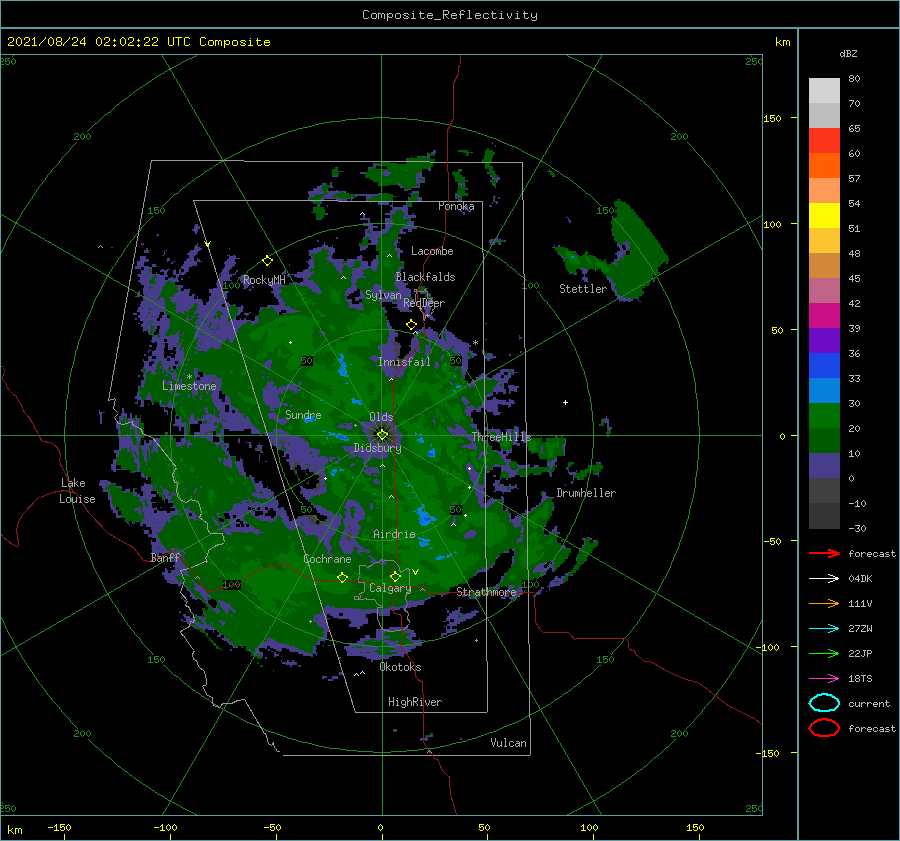Pick the orange 57-60 dBZ swatch

[x=824, y=166]
